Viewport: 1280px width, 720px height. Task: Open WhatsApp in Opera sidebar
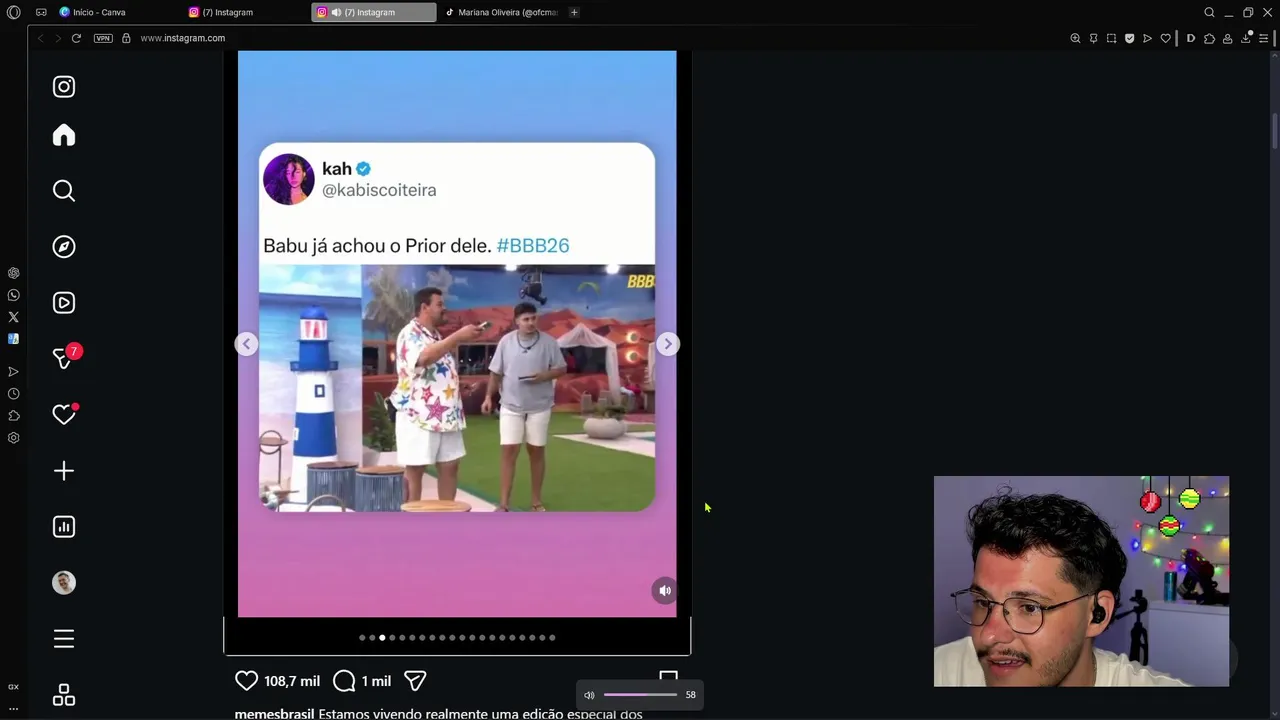click(x=13, y=295)
